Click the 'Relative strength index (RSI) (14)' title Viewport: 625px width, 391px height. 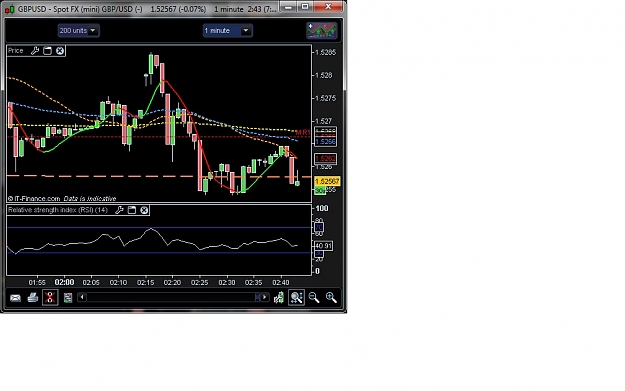(x=58, y=210)
